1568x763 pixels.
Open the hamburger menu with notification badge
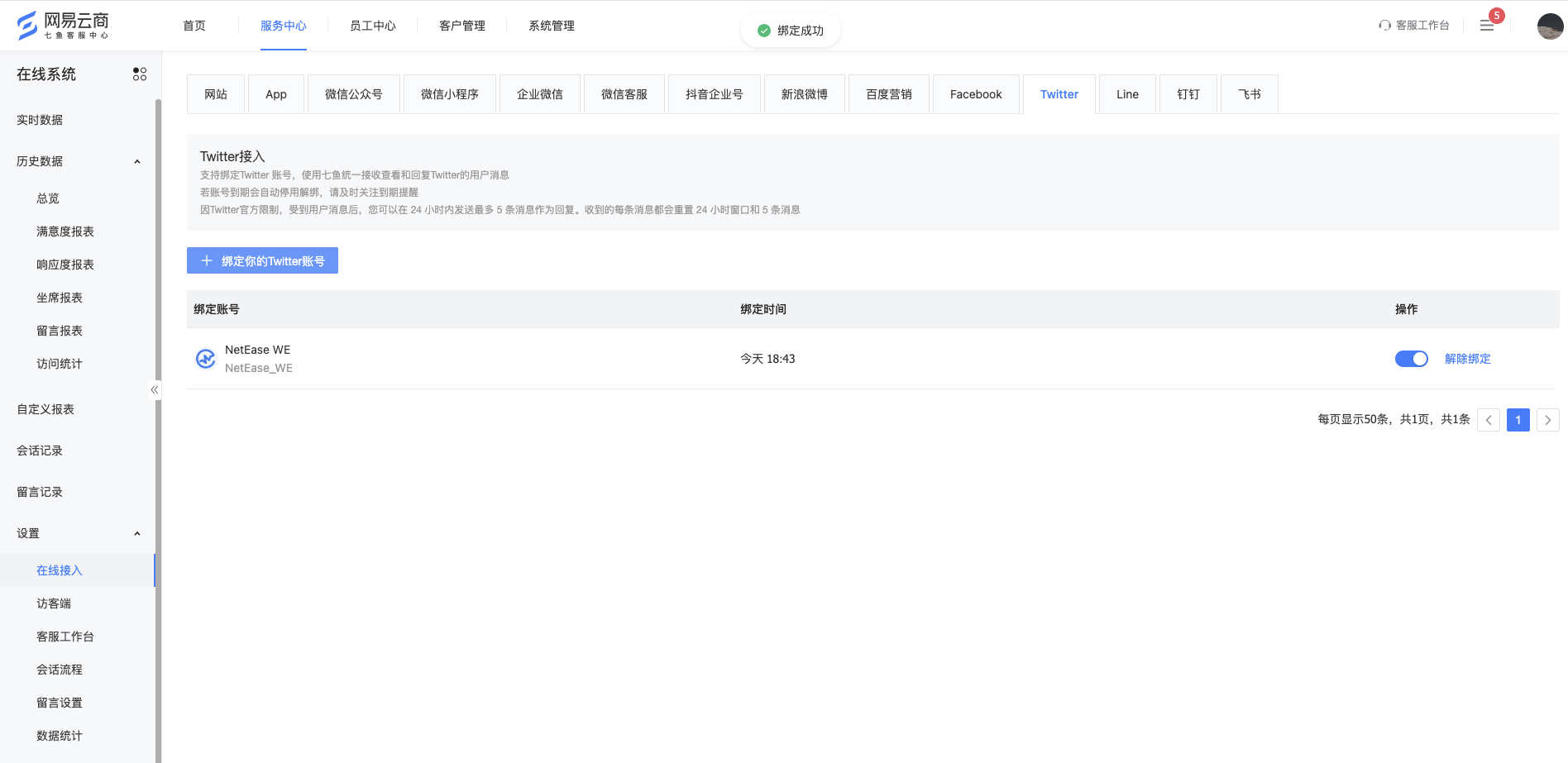click(x=1487, y=26)
